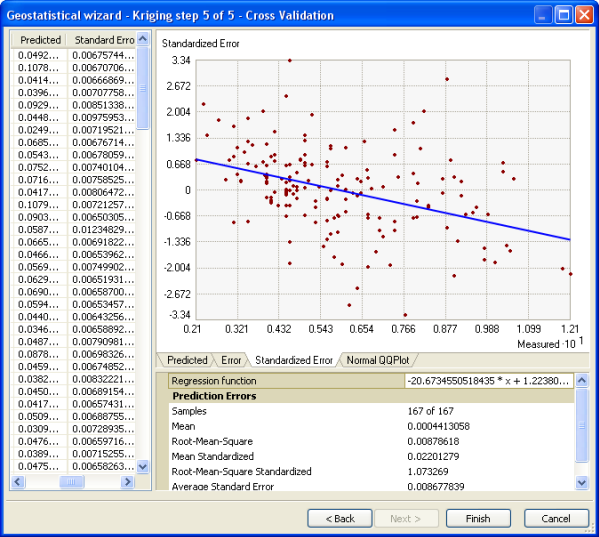Click up arrow of statistics panel scrollbar
This screenshot has width=599, height=537.
[582, 380]
